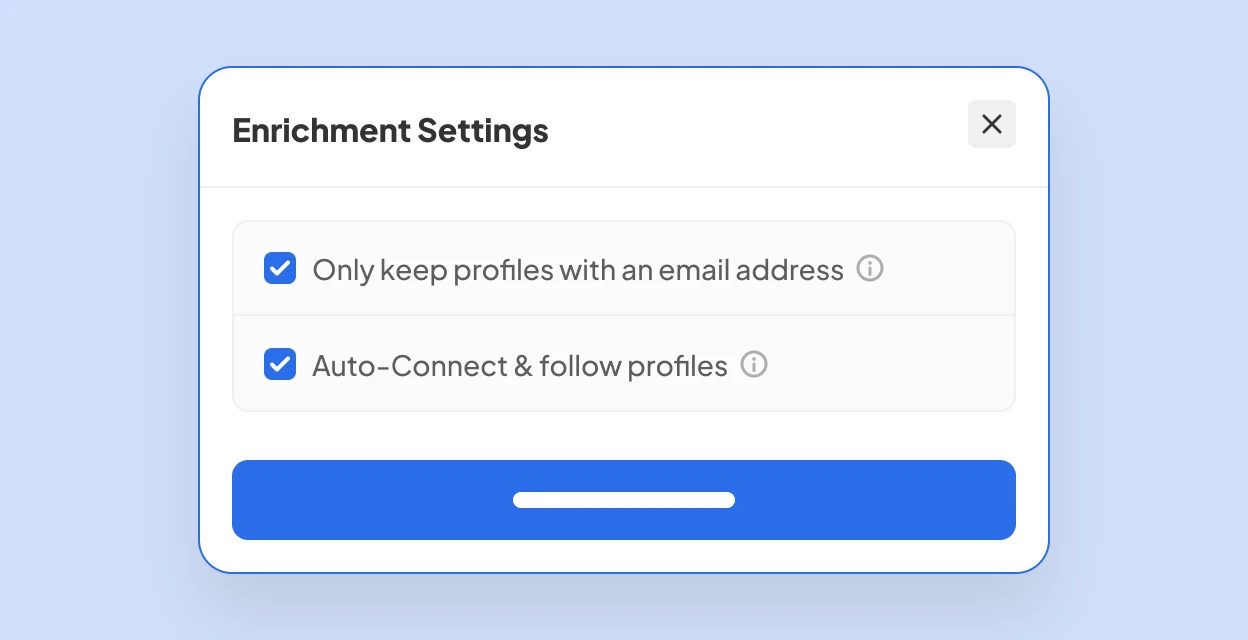Select the Auto-Connect & follow profiles label
1248x640 pixels.
(520, 365)
